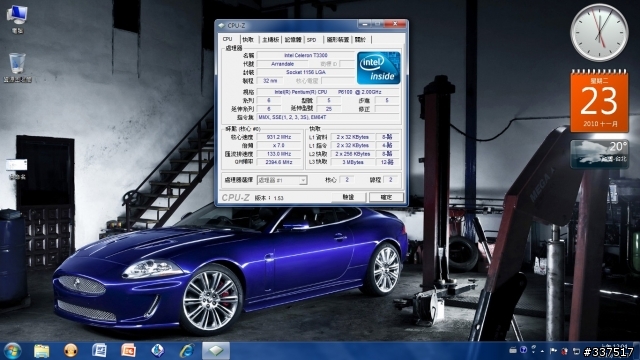This screenshot has height=360, width=640.
Task: Minimize the CPU-Z window
Action: point(365,24)
